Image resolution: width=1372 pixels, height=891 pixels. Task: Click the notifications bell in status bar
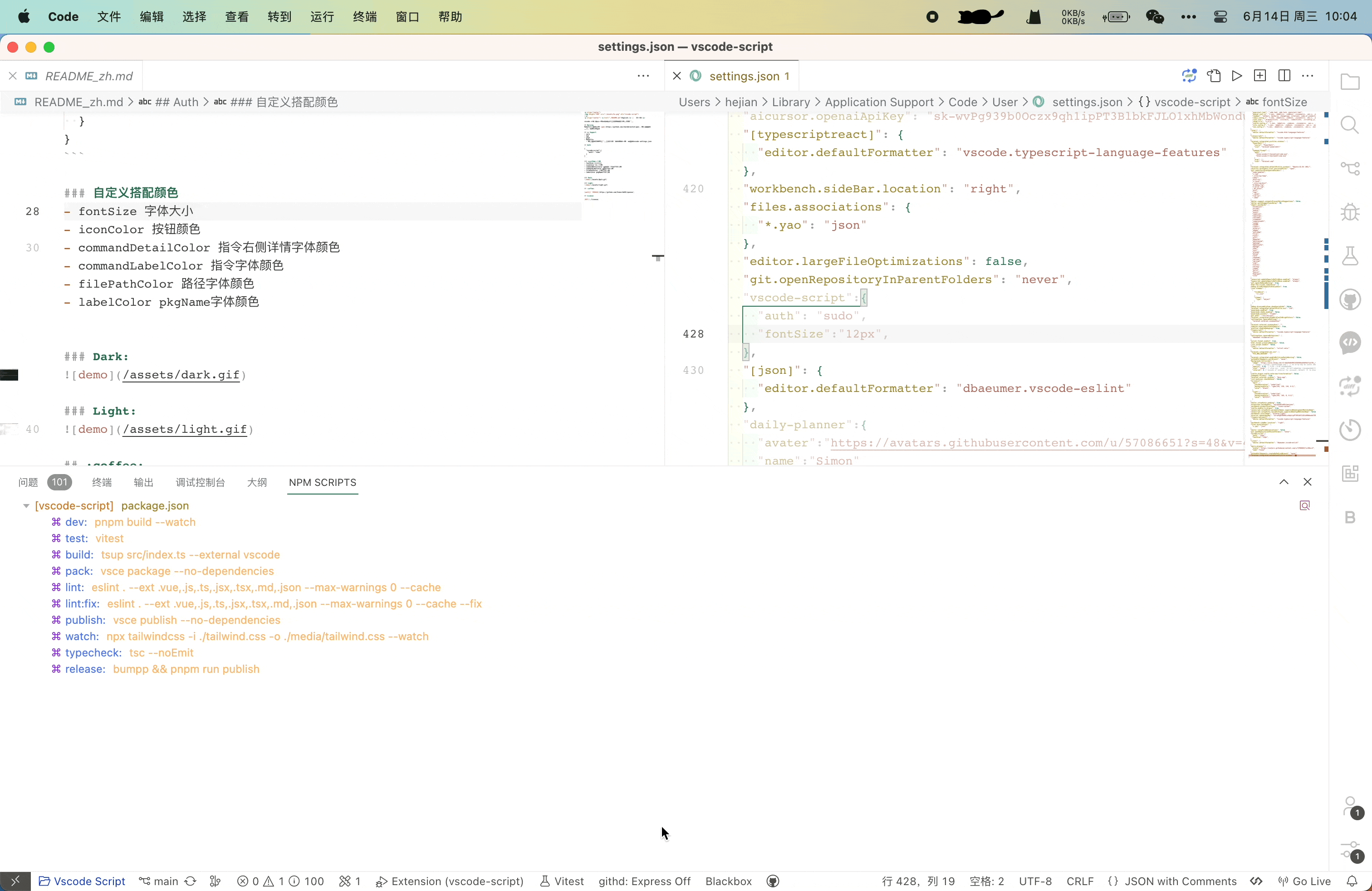pyautogui.click(x=1352, y=881)
